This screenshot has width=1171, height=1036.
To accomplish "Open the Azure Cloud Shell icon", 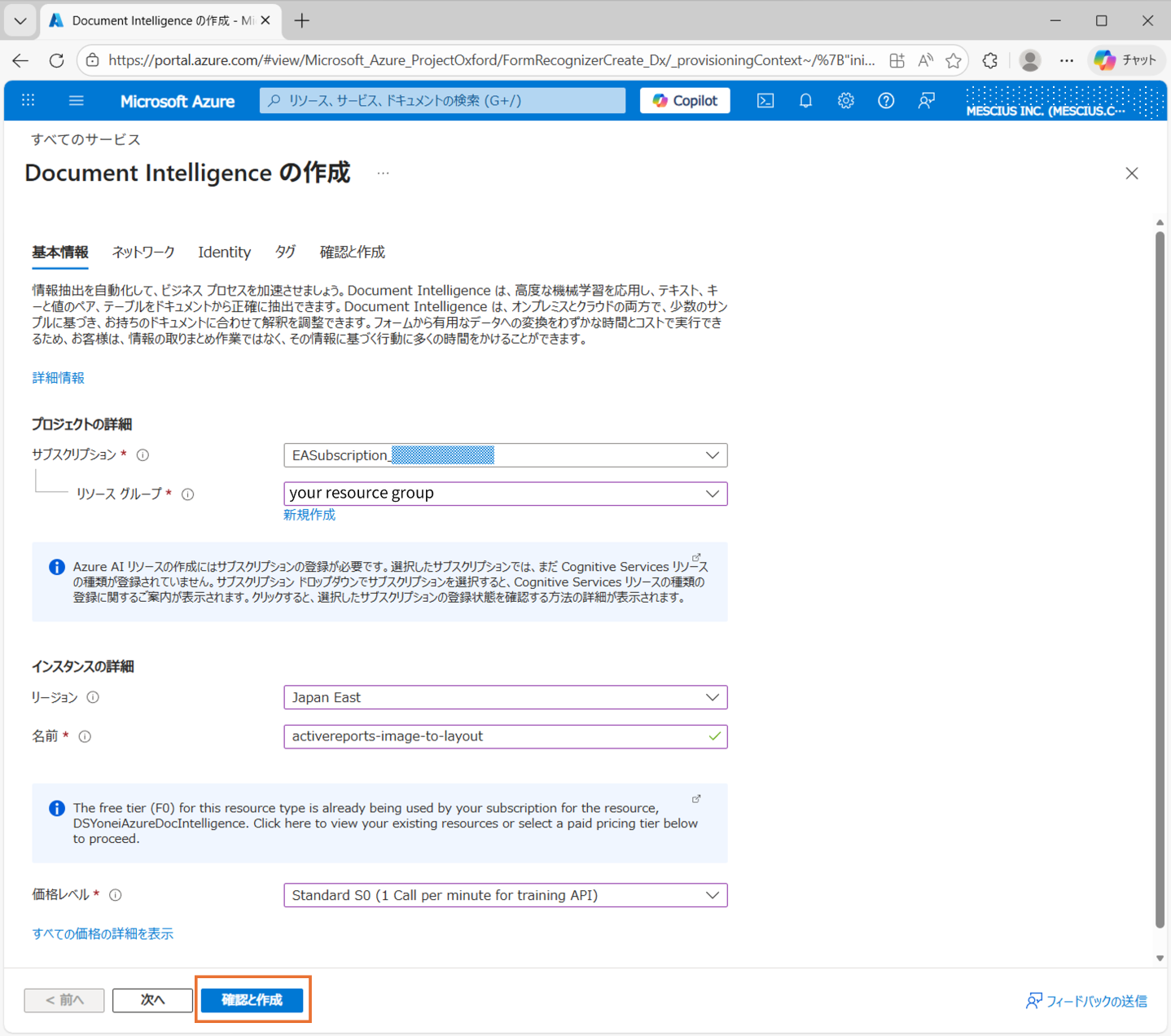I will point(765,100).
